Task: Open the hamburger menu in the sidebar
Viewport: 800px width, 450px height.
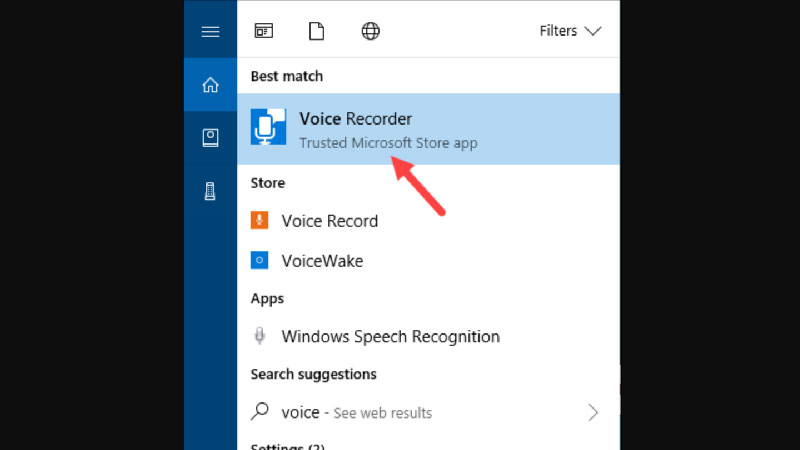Action: 210,32
